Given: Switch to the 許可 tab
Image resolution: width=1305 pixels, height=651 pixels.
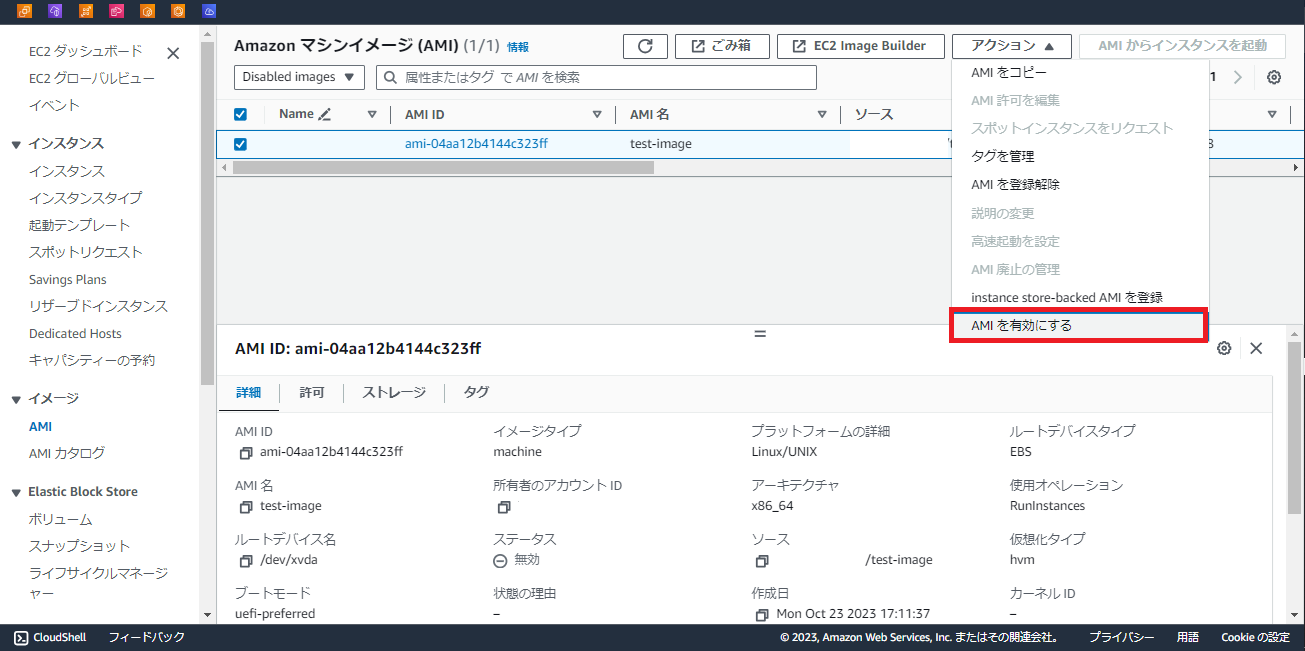Looking at the screenshot, I should click(x=312, y=393).
